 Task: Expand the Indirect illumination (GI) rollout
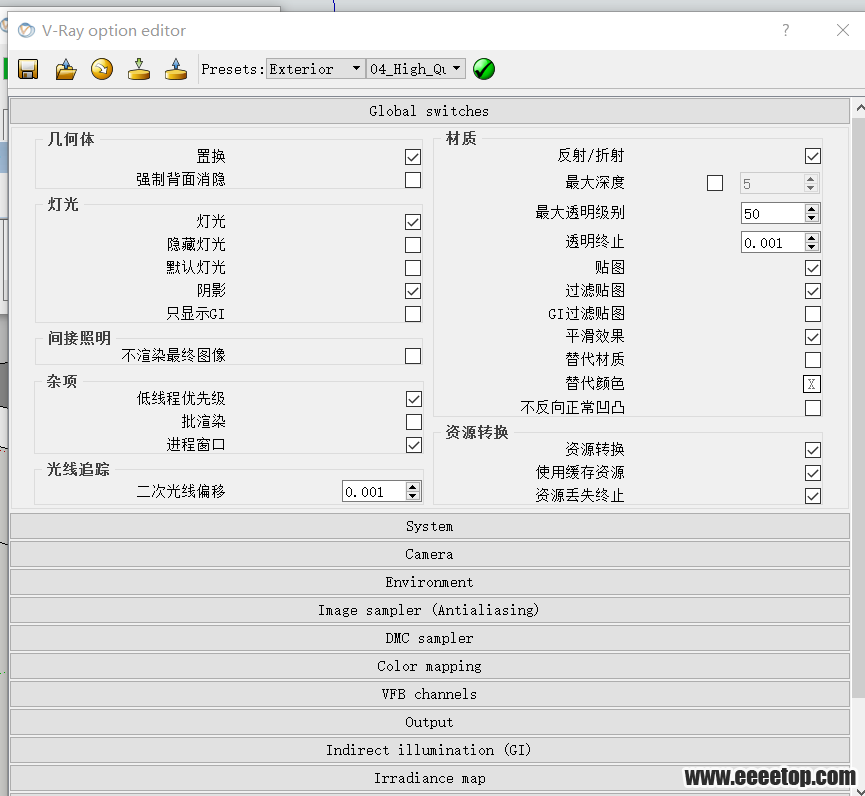click(x=429, y=750)
